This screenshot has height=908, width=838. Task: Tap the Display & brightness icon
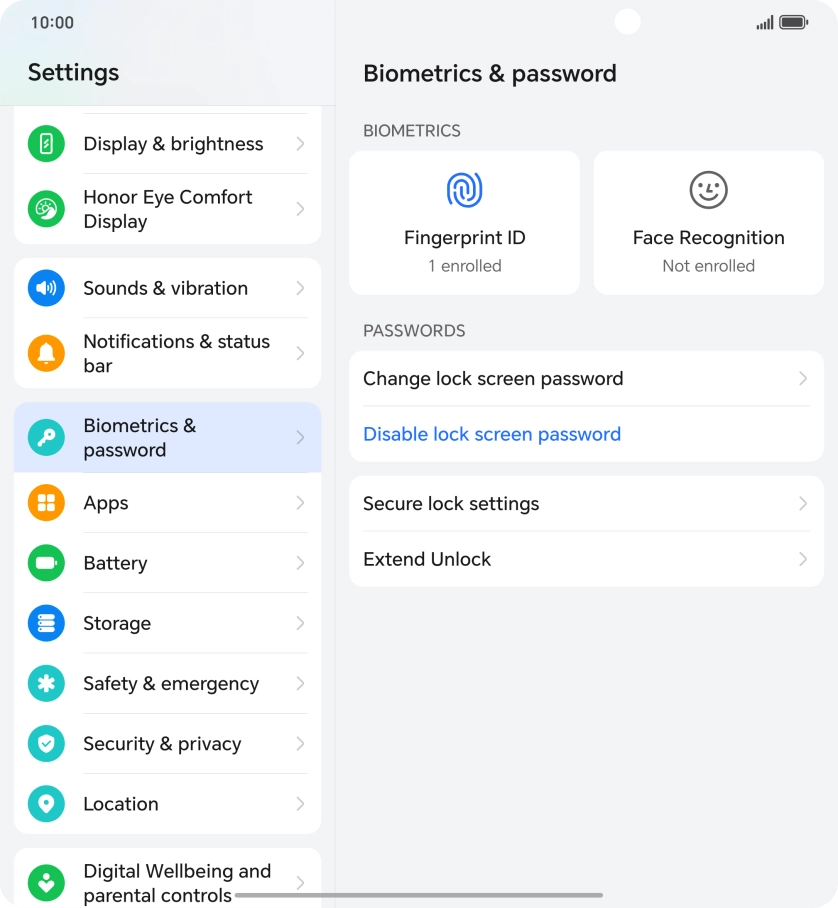[x=46, y=143]
